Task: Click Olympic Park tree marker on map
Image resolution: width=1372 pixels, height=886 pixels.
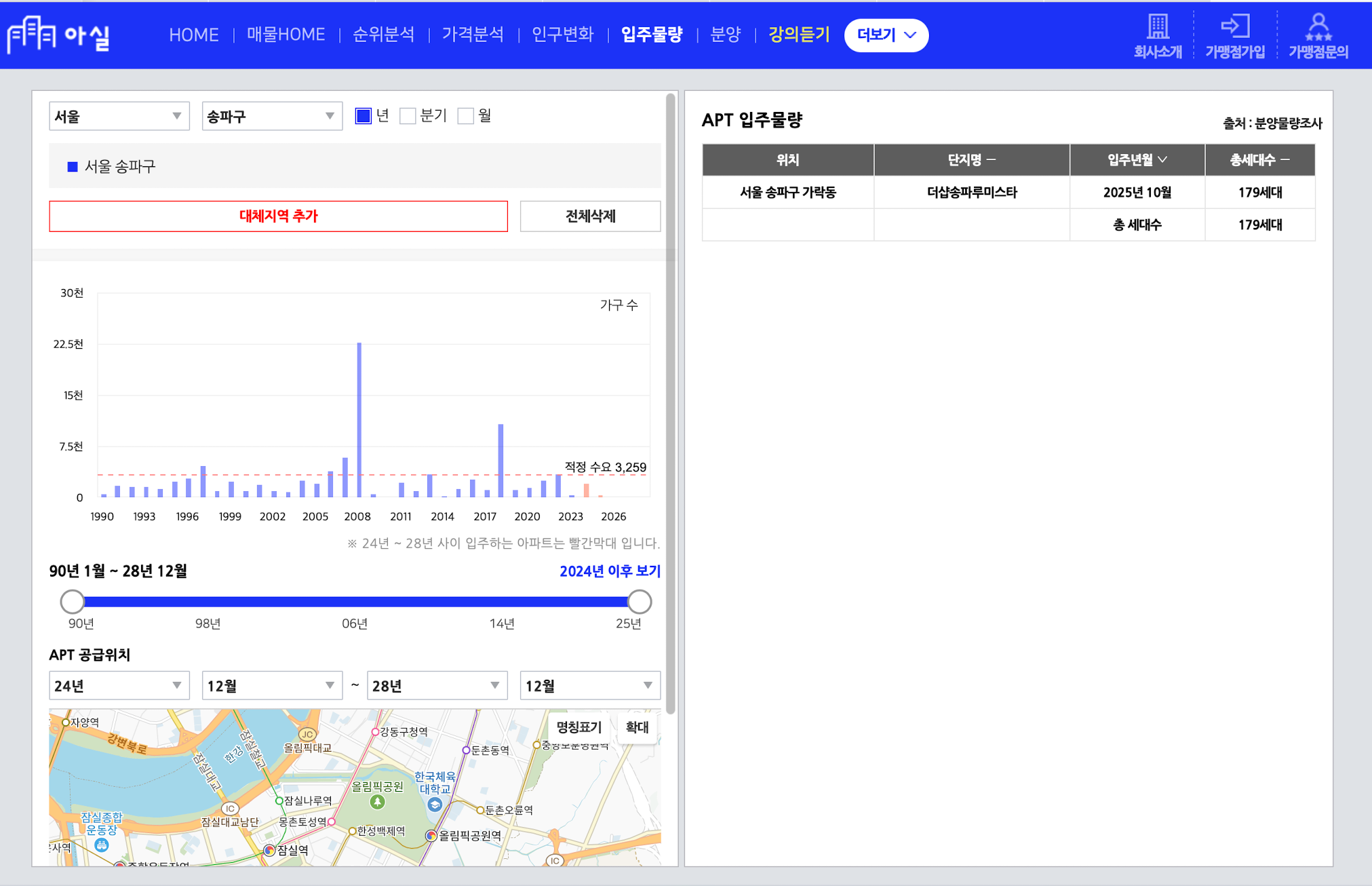Action: point(378,803)
